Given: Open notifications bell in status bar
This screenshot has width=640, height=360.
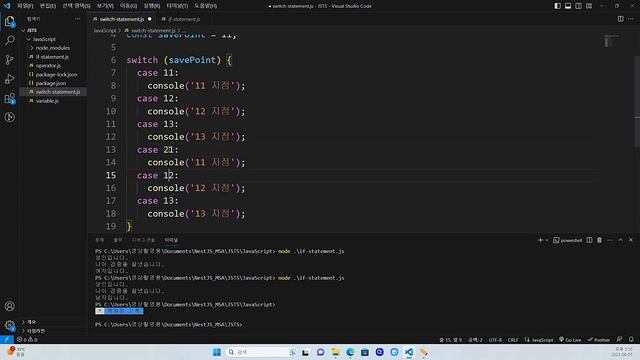Looking at the screenshot, I should click(631, 340).
